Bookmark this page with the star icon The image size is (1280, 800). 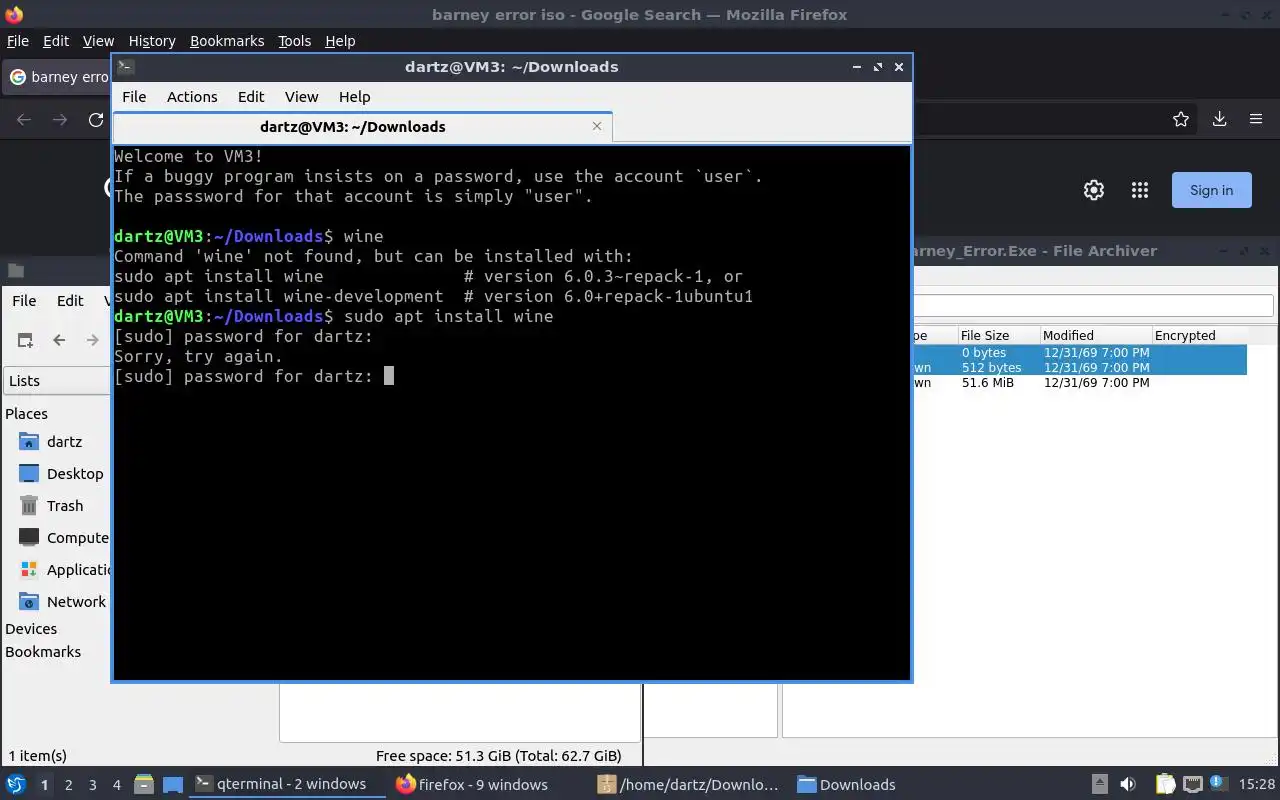click(x=1181, y=119)
